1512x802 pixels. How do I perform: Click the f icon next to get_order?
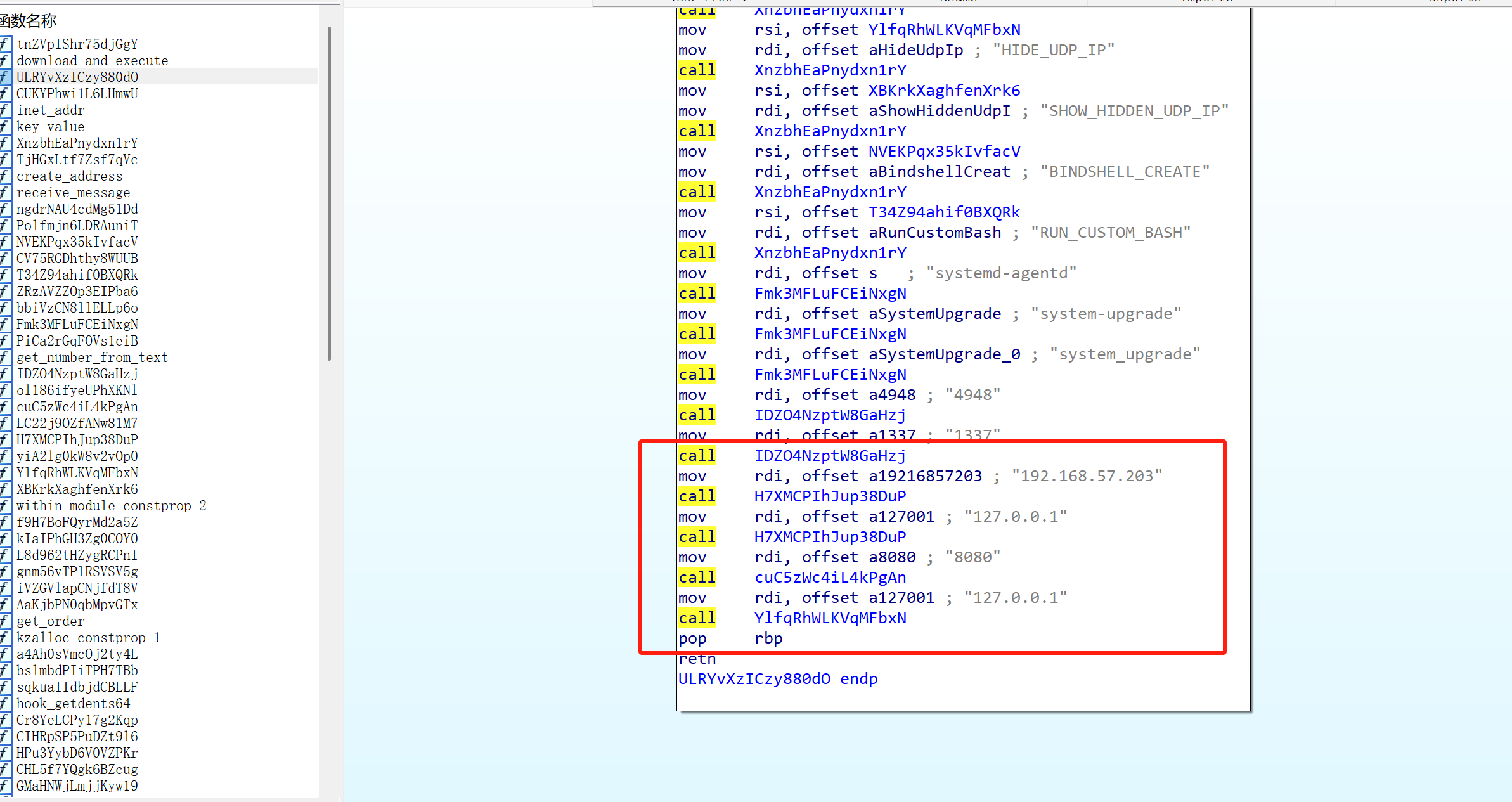[6, 621]
